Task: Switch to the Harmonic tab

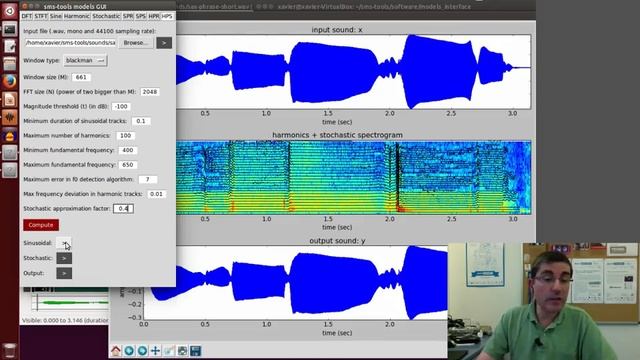Action: click(x=77, y=16)
